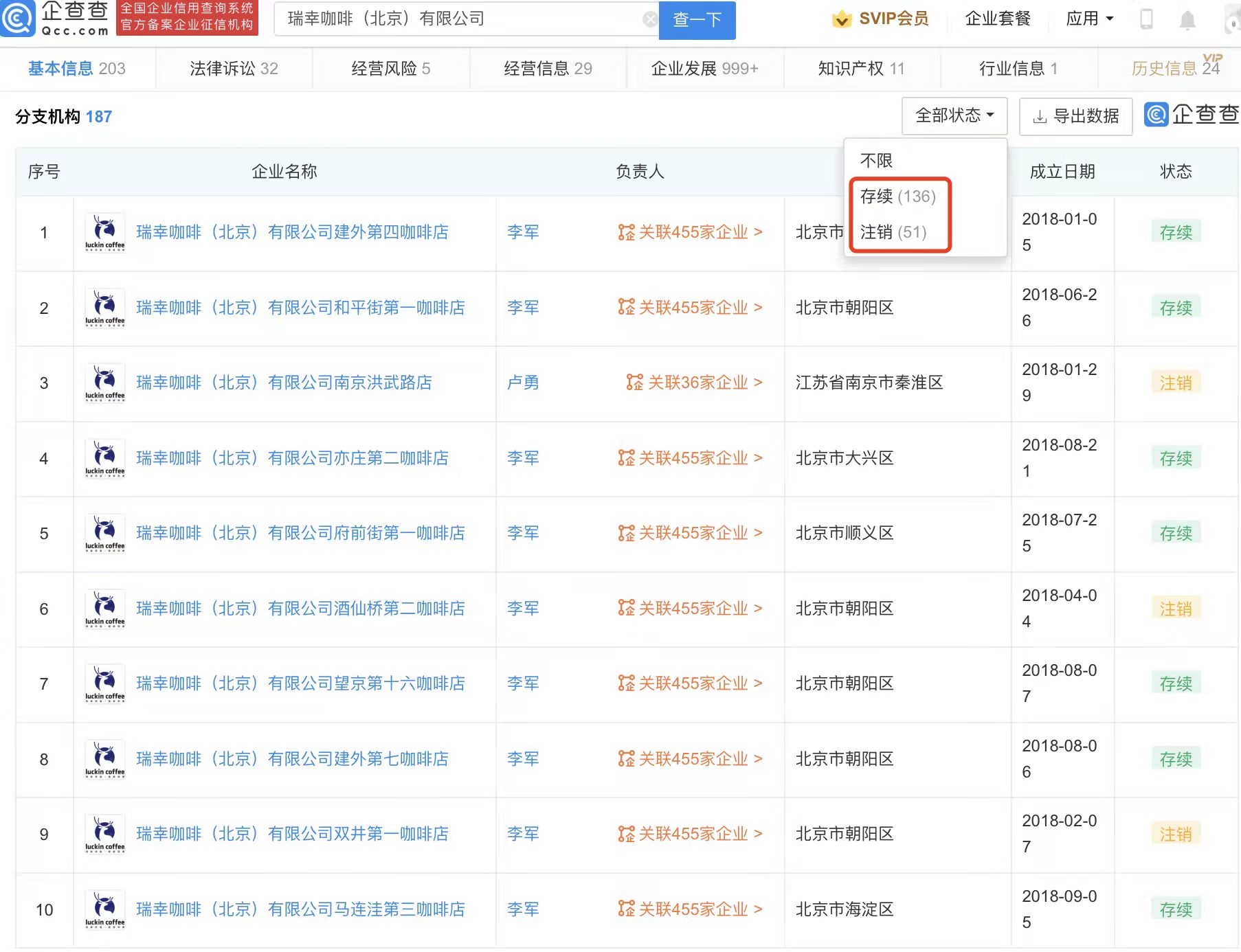
Task: Open 历史信息 VIP tab
Action: 1176,67
